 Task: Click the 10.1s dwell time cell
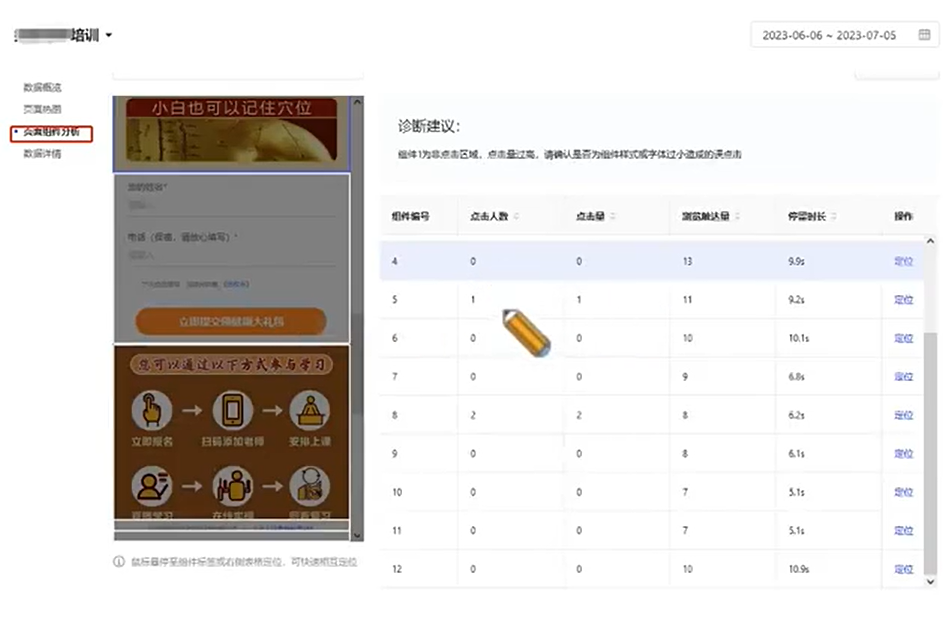click(799, 338)
